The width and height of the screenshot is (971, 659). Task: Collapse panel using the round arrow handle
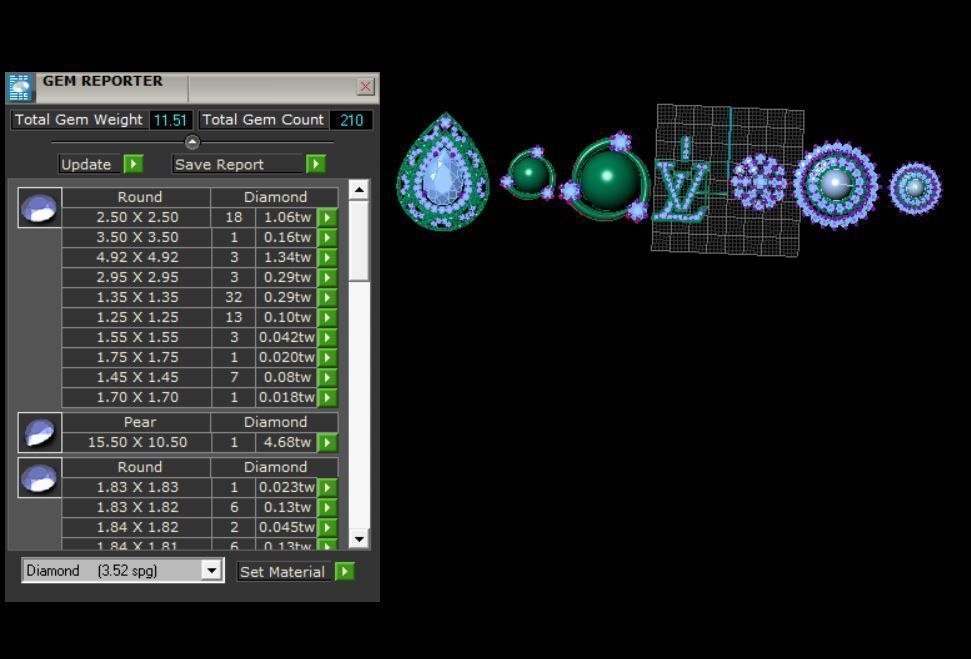point(193,142)
